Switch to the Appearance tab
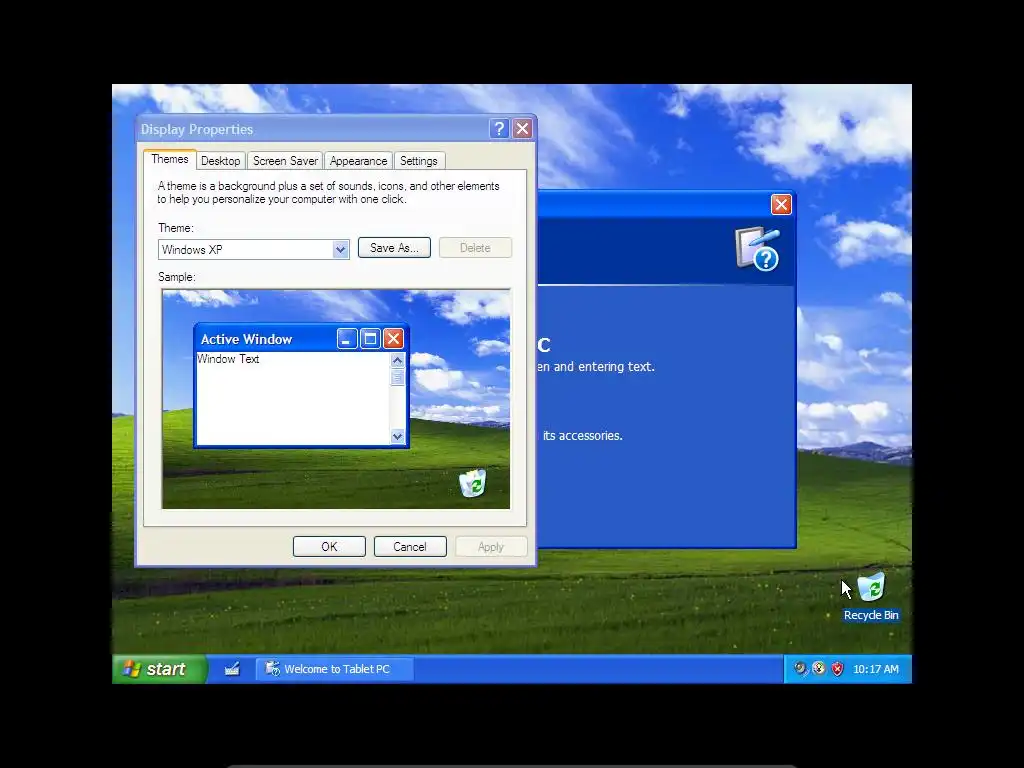Image resolution: width=1024 pixels, height=768 pixels. point(359,161)
